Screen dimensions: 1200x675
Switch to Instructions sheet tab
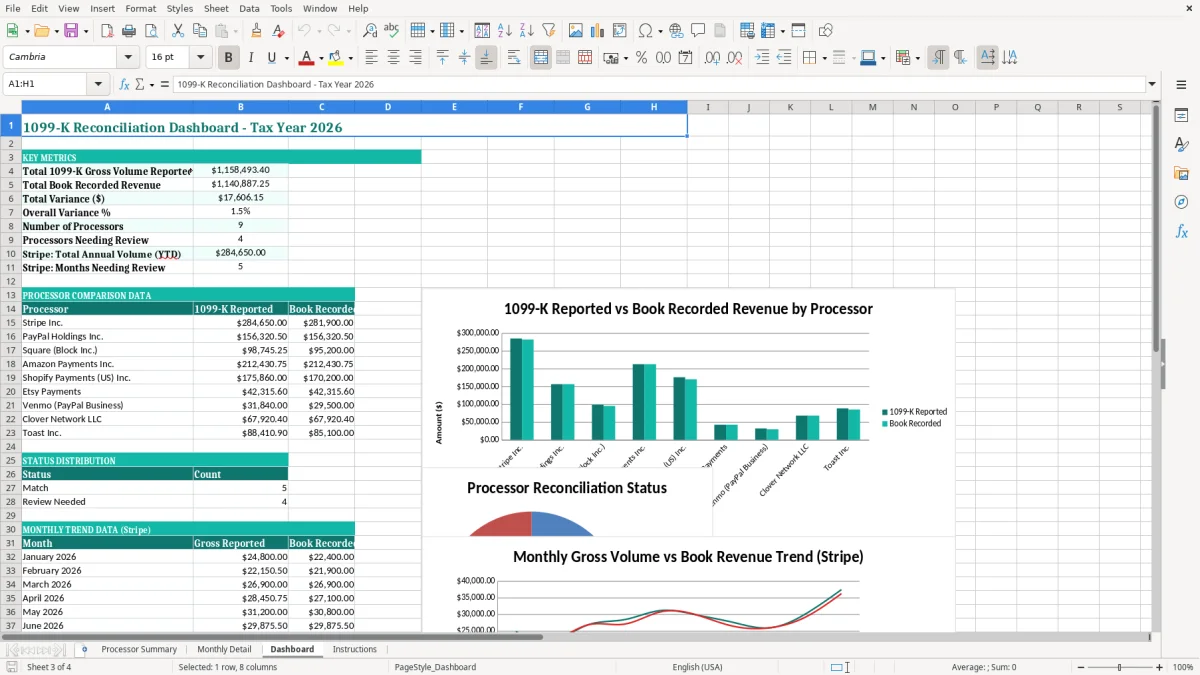[x=355, y=650]
